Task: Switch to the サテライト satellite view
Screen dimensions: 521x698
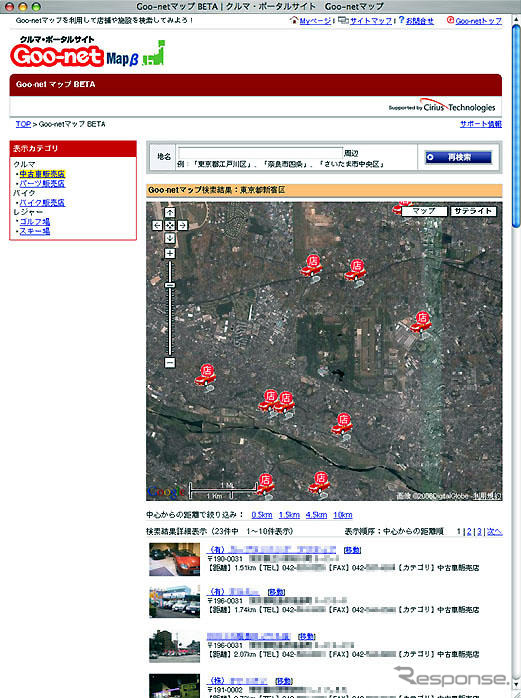Action: [473, 211]
